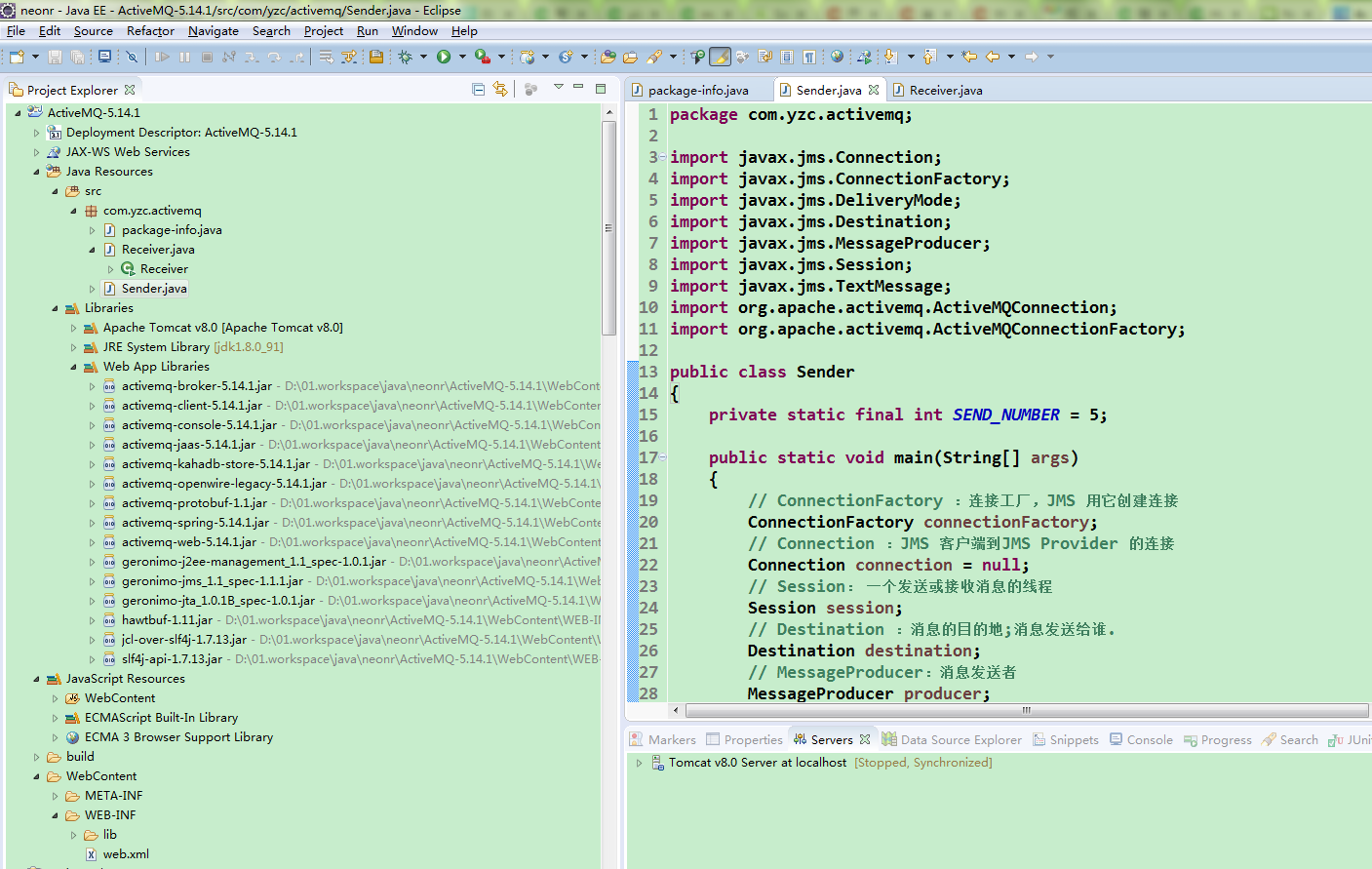Viewport: 1372px width, 869px height.
Task: Click the Skip All Breakpoints icon
Action: pos(132,57)
